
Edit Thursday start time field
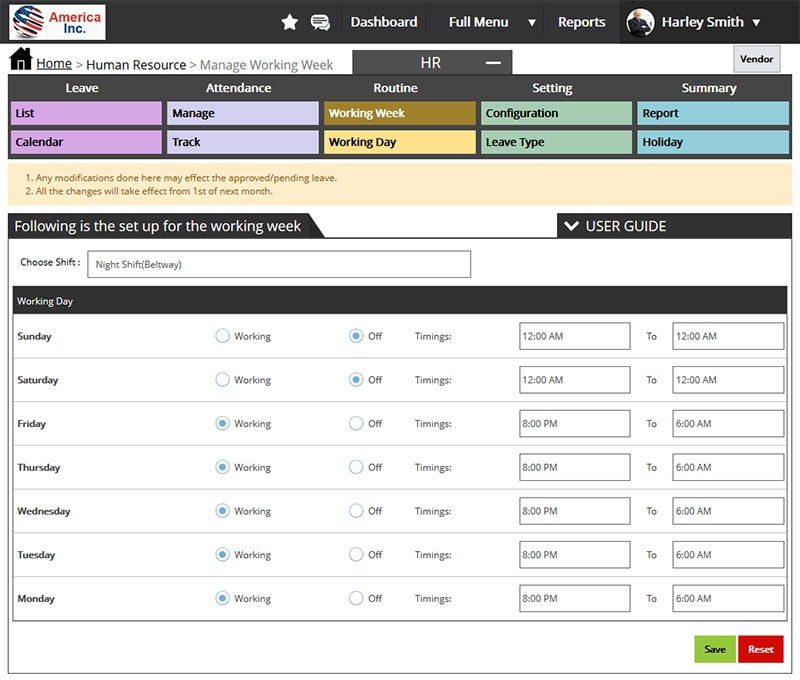click(574, 467)
